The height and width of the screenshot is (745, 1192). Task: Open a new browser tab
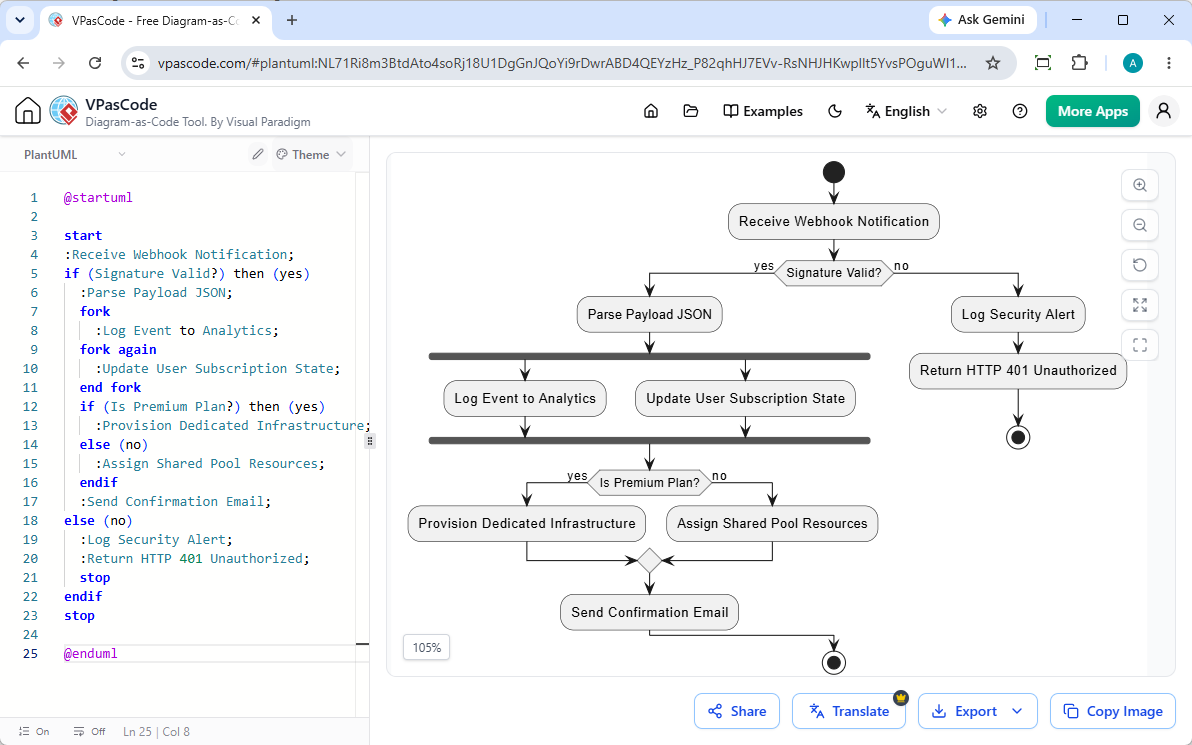(292, 21)
